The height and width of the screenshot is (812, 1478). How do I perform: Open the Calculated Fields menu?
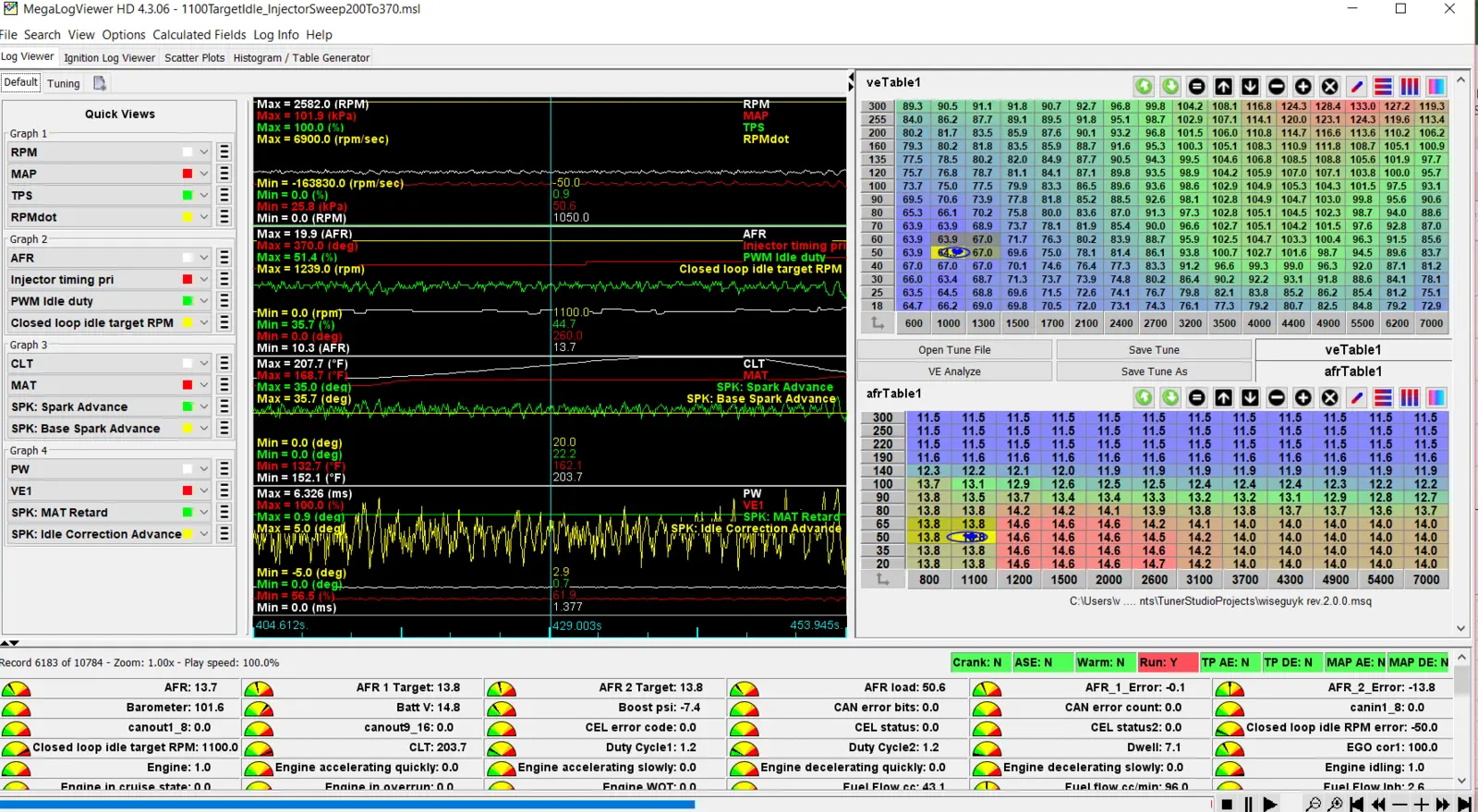200,35
